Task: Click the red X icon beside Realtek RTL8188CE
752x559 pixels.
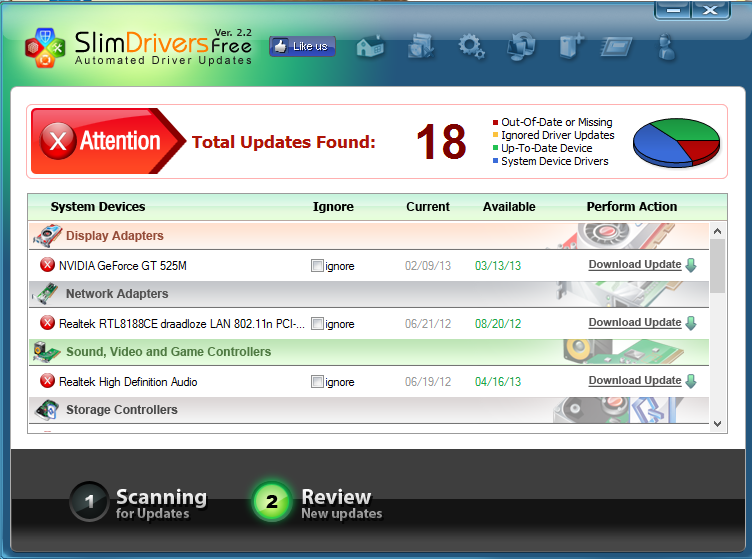Action: click(47, 323)
